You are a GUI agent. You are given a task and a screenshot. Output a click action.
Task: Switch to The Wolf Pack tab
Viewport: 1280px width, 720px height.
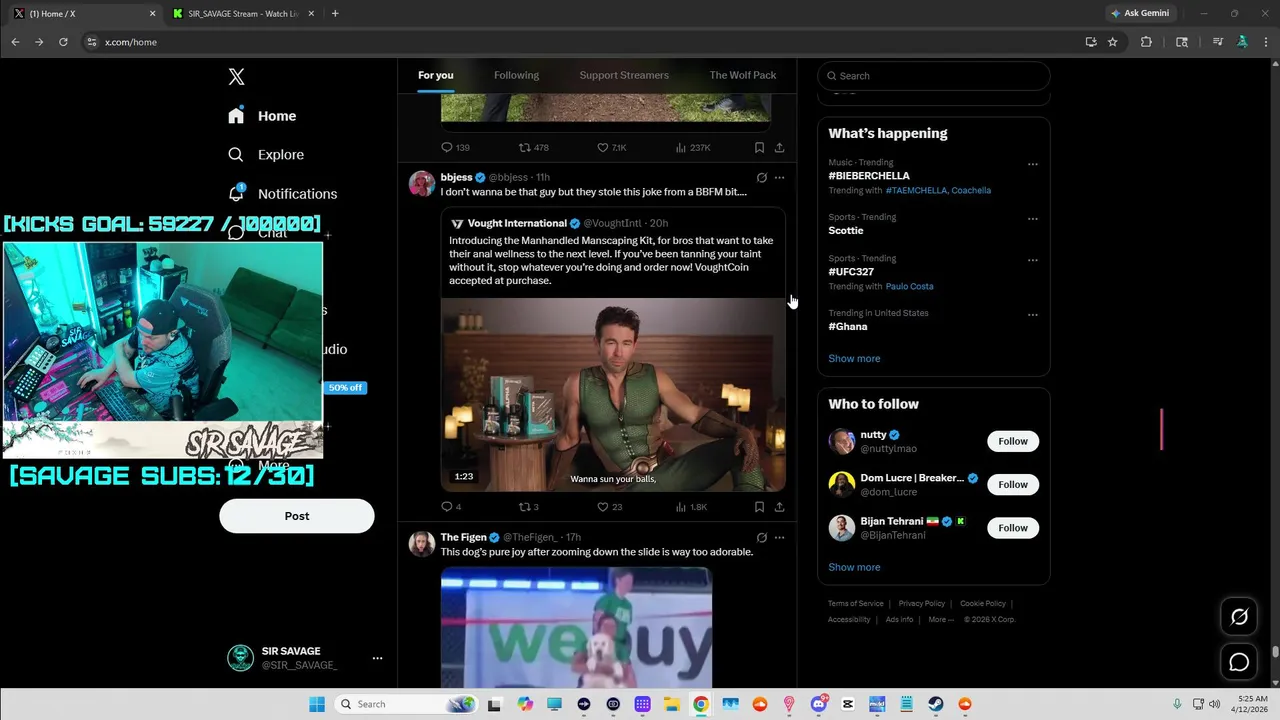click(742, 76)
